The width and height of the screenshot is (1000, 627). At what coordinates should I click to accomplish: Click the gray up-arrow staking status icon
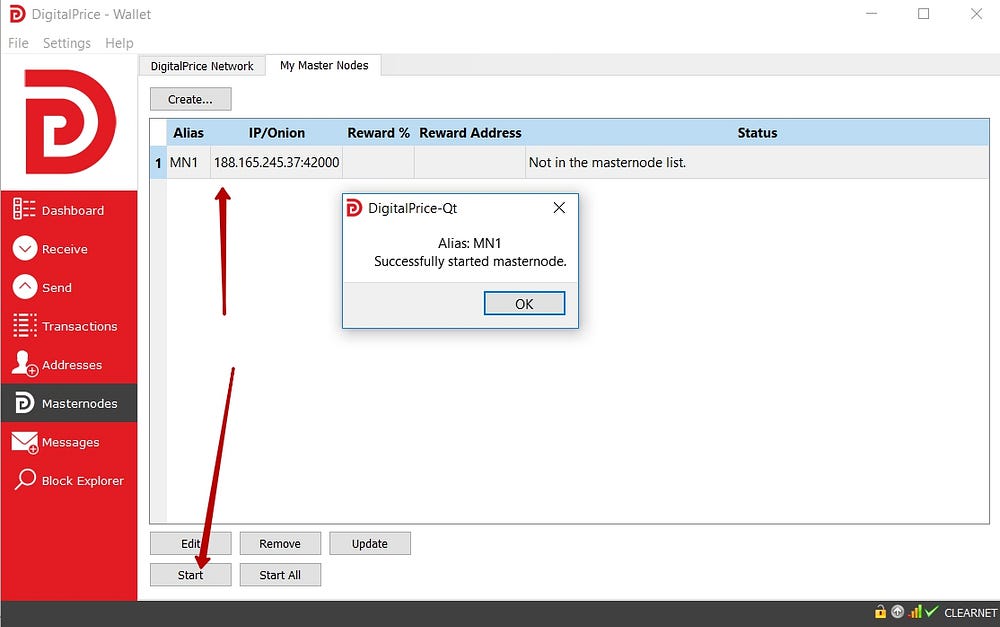tap(897, 612)
